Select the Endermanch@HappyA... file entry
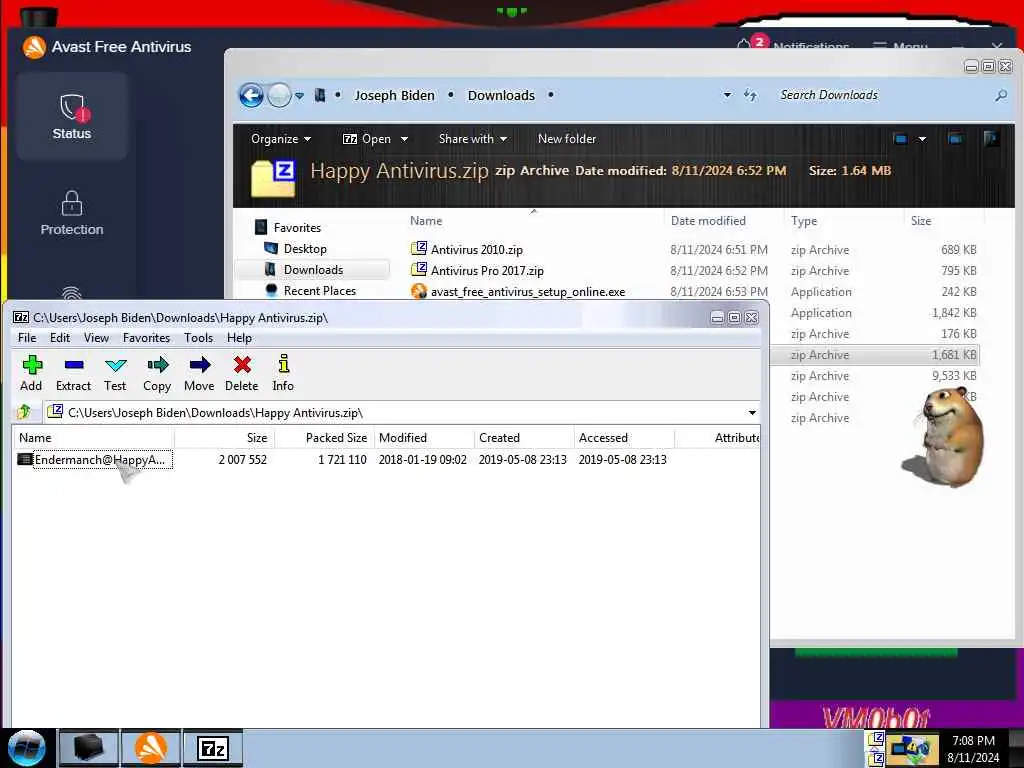Screen dimensions: 1024x768 (x=96, y=460)
